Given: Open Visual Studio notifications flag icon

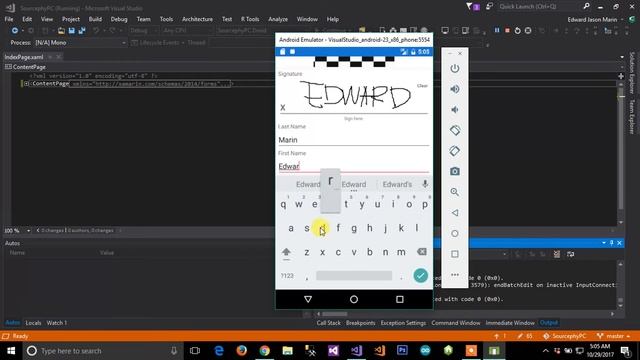Looking at the screenshot, I should [x=472, y=7].
